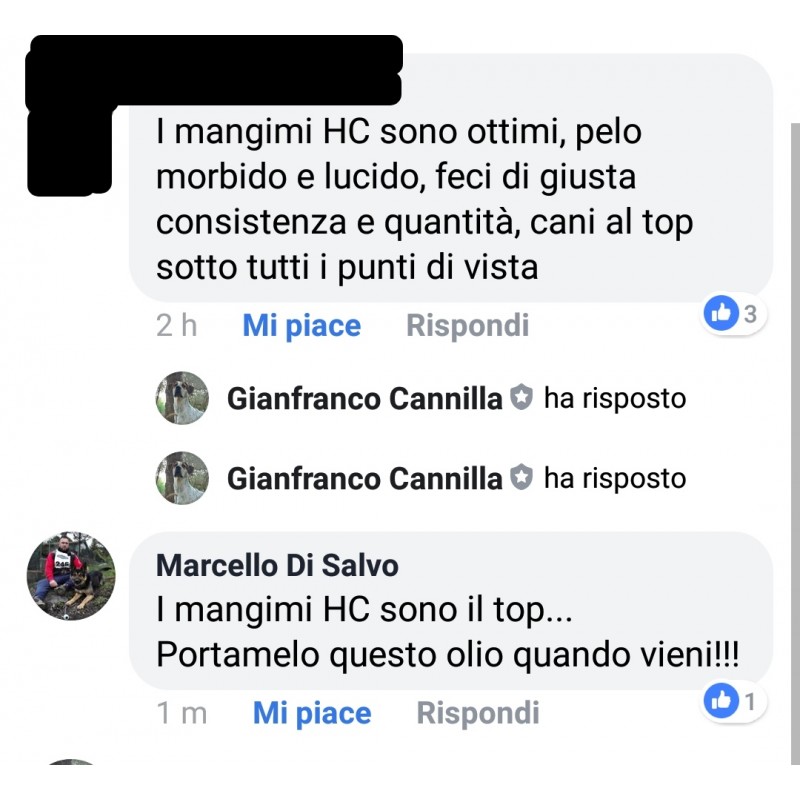
Task: Open first Gianfranco Cannilla reply avatar
Action: [182, 398]
